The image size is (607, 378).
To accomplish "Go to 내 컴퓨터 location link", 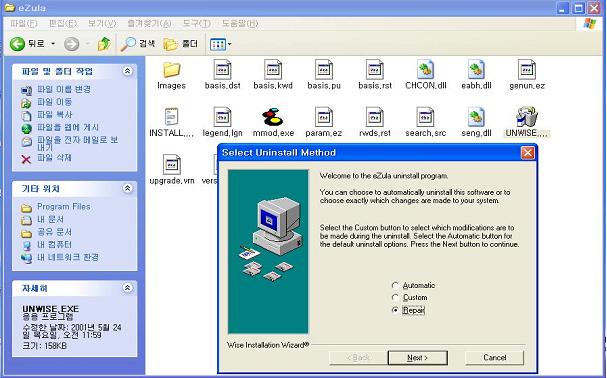I will (55, 244).
